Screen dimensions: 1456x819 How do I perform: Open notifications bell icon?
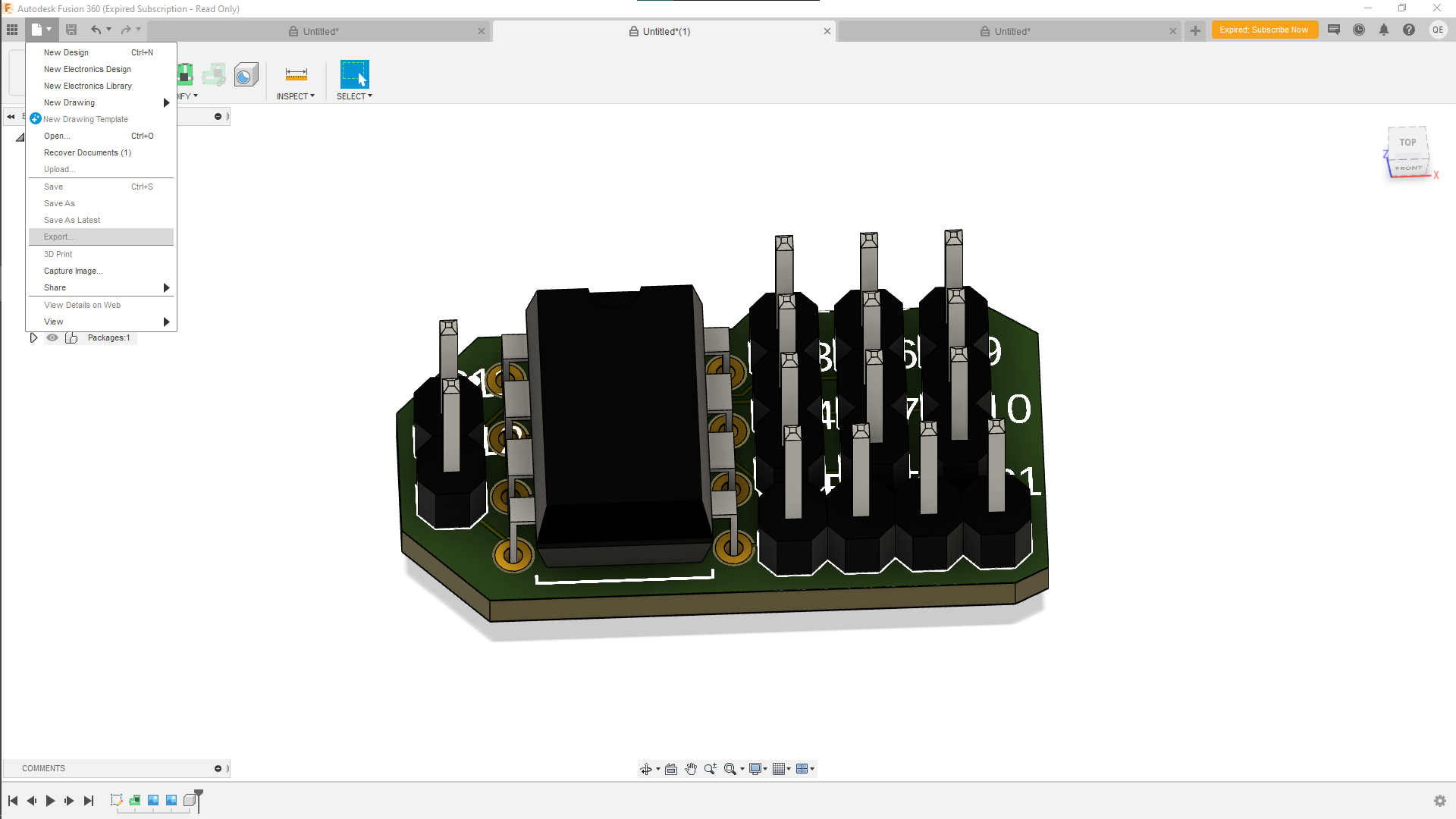[1384, 30]
